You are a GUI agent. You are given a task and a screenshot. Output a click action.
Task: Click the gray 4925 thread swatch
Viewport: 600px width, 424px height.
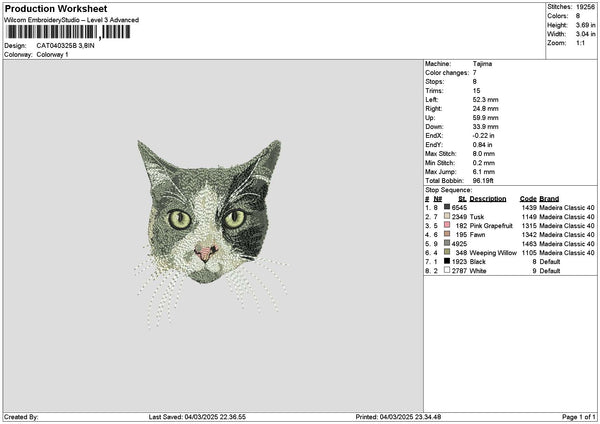(x=447, y=243)
